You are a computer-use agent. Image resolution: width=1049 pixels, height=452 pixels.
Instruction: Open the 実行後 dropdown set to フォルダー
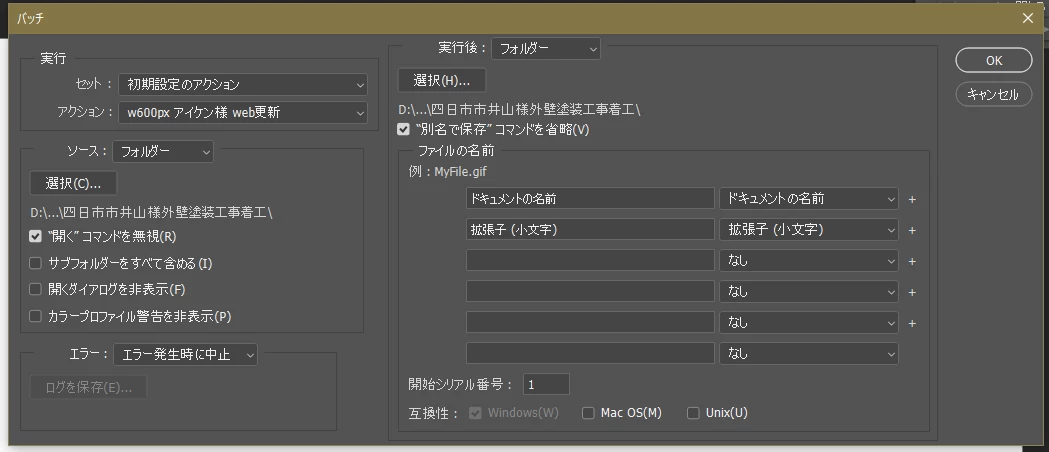point(546,48)
